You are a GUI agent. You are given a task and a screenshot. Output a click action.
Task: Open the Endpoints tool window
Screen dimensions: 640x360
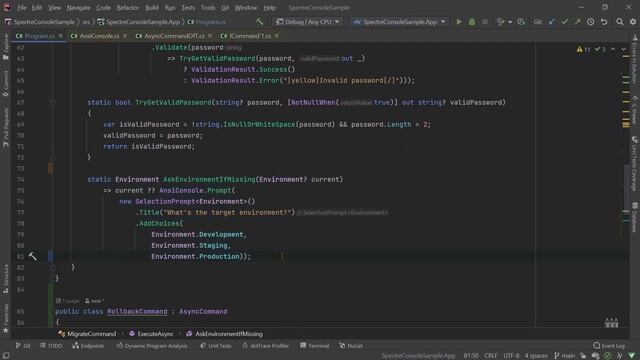coord(88,346)
